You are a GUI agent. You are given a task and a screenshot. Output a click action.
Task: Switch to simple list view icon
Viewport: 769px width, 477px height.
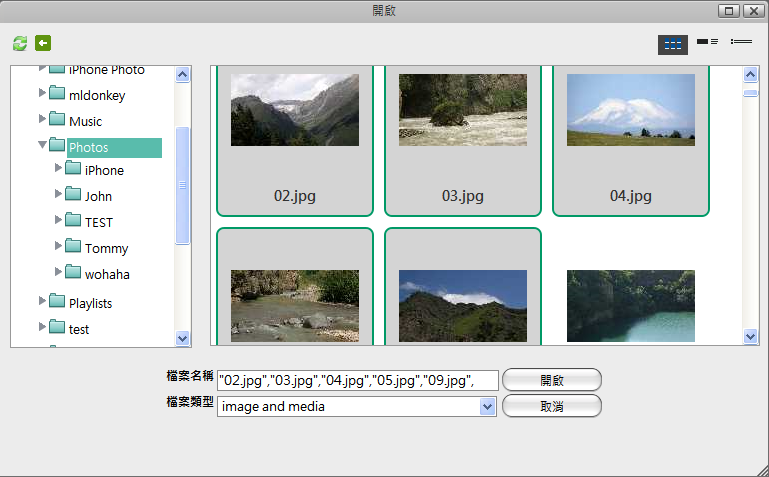tap(741, 42)
